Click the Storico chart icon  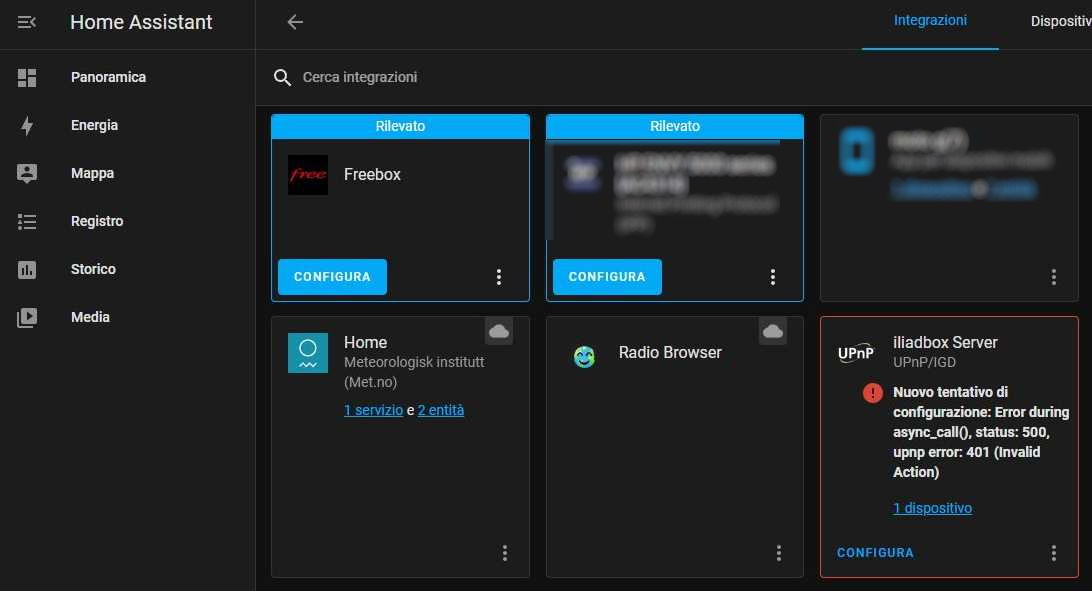(27, 269)
